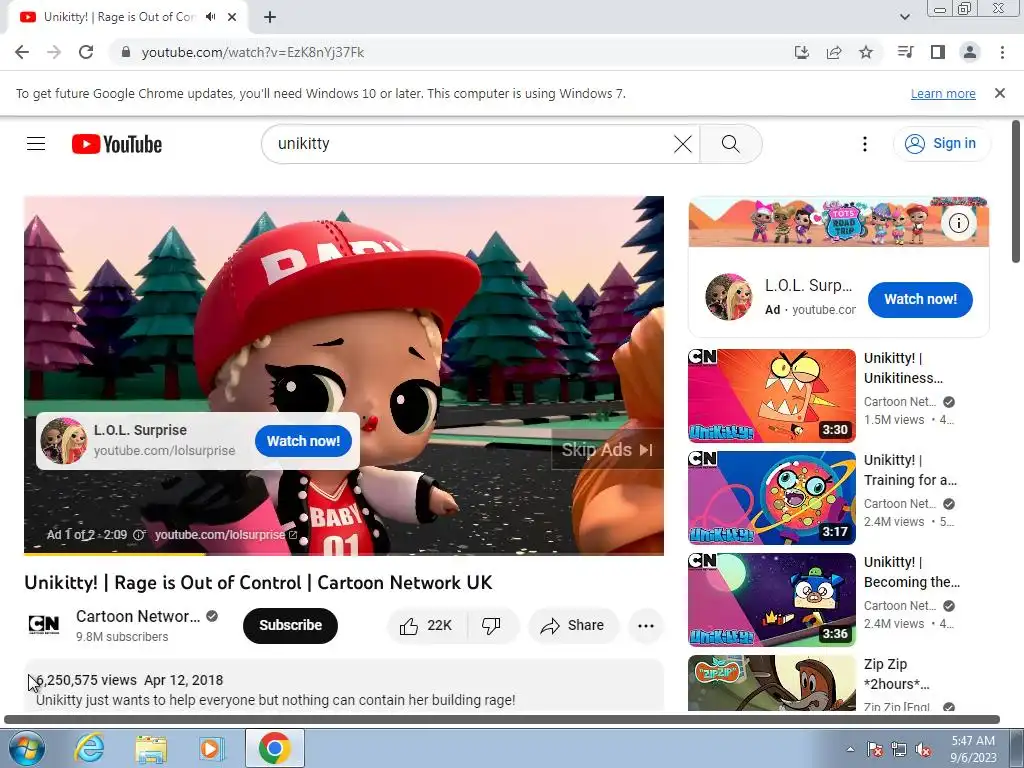Open Chrome profile avatar menu

point(970,52)
